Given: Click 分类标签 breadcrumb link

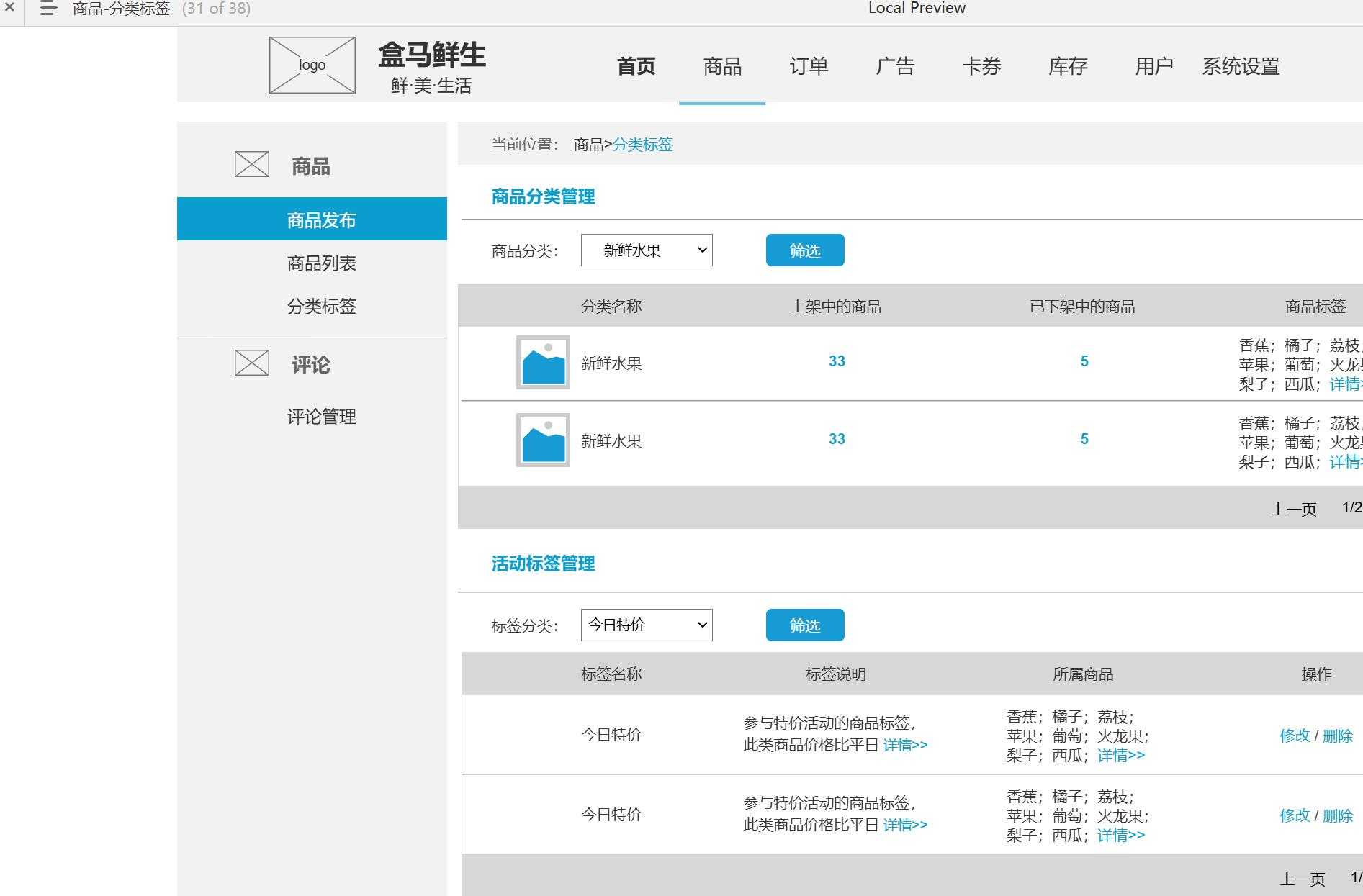Looking at the screenshot, I should (642, 145).
